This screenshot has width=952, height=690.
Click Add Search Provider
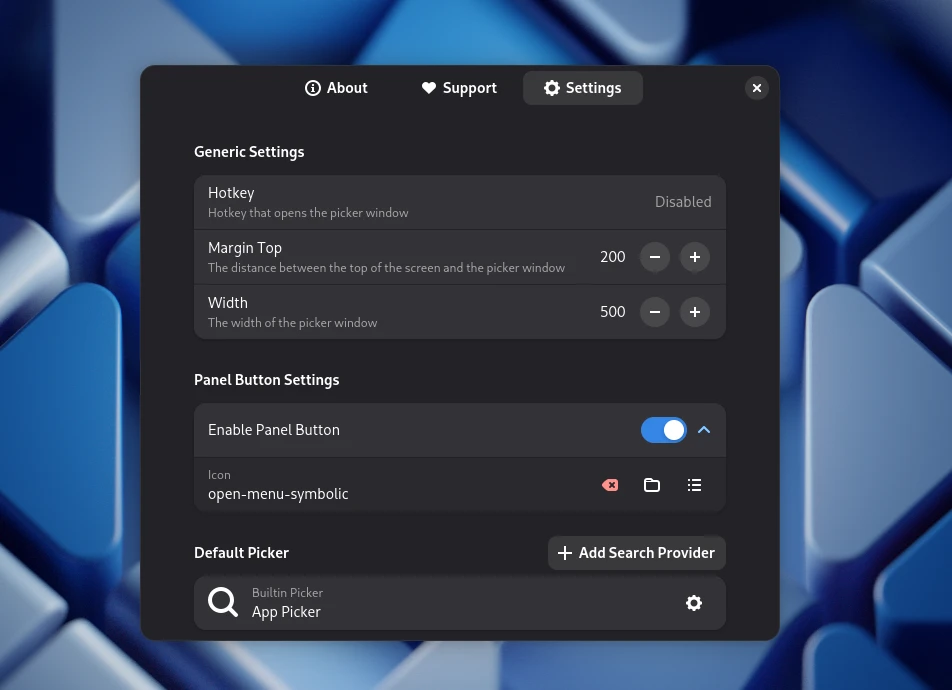tap(636, 553)
